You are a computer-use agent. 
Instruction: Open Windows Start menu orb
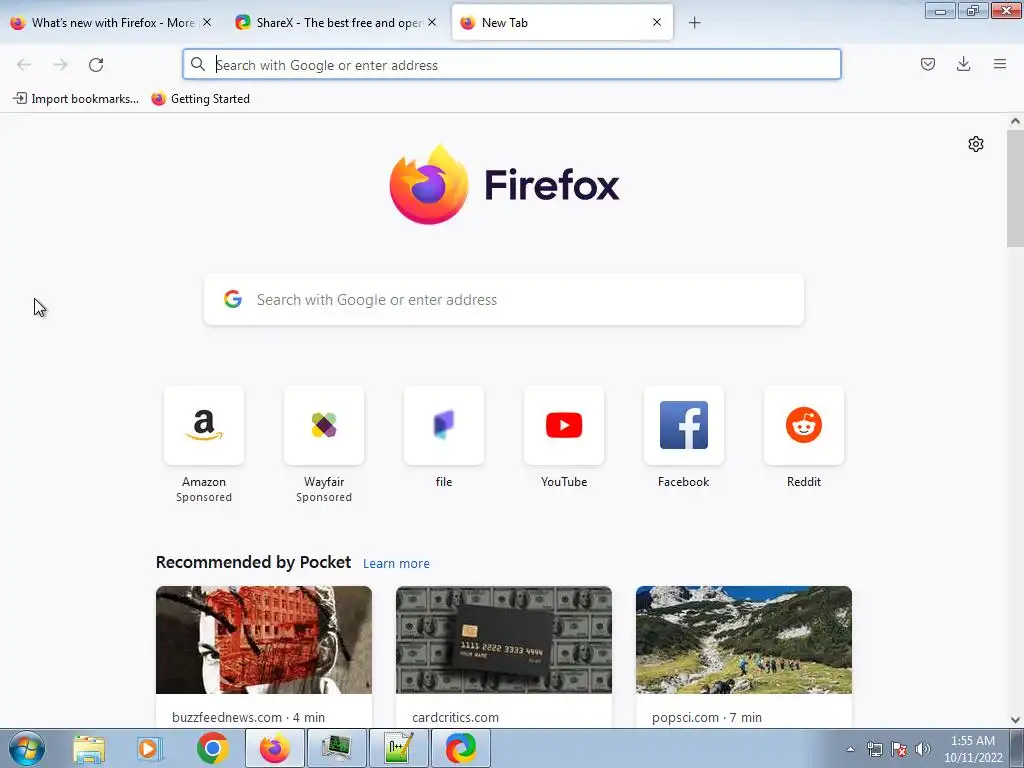pos(27,748)
